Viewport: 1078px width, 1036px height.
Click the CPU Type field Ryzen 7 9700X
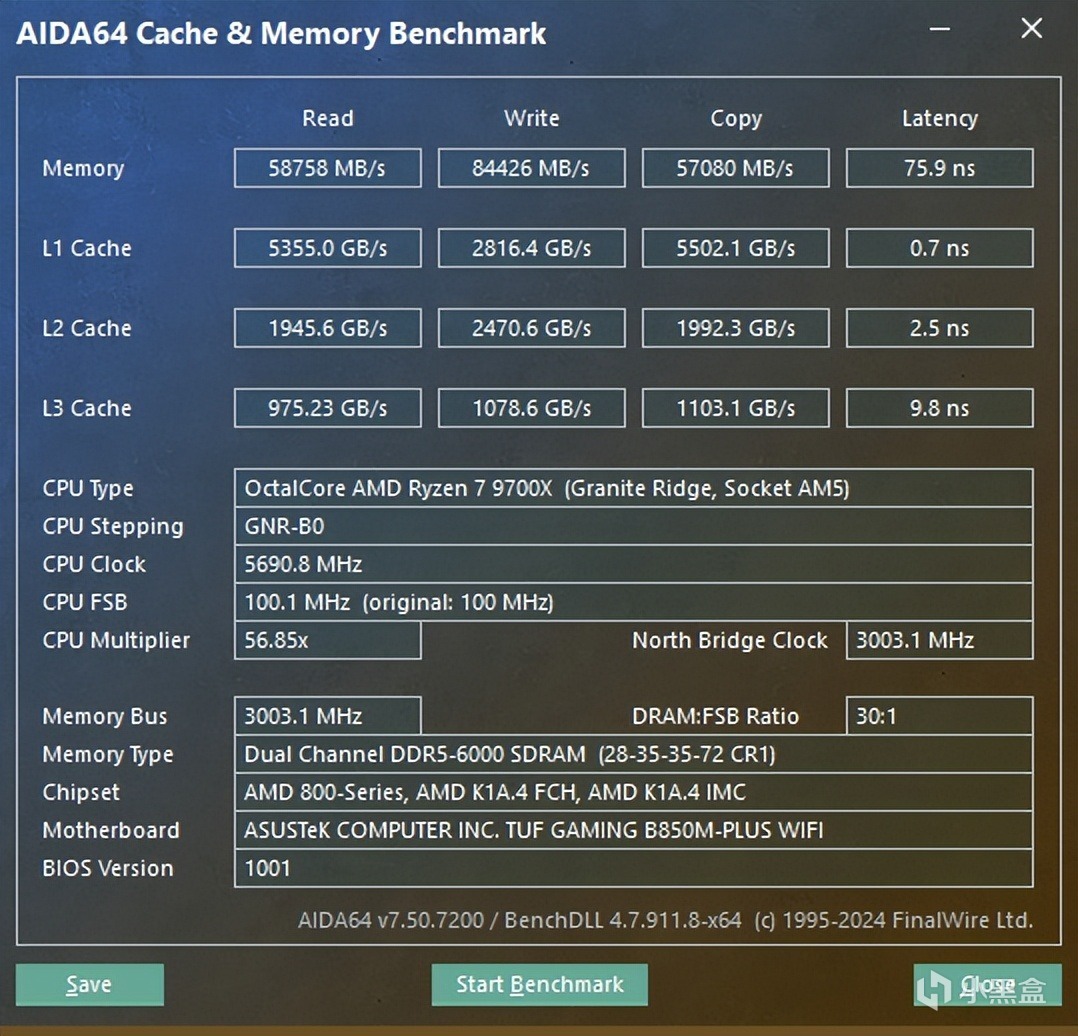tap(633, 488)
